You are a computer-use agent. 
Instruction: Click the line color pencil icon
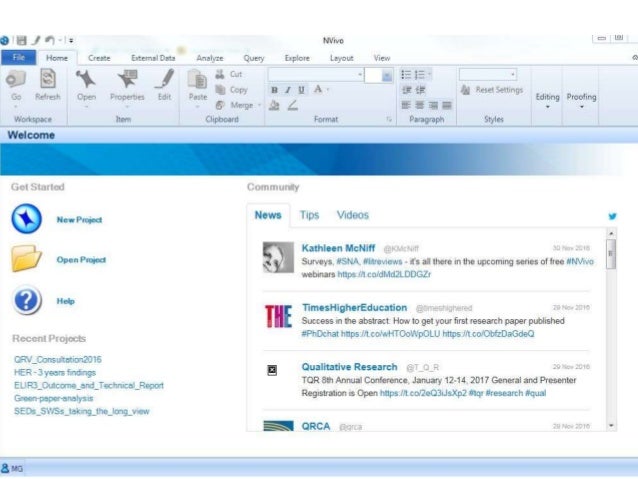tap(293, 105)
